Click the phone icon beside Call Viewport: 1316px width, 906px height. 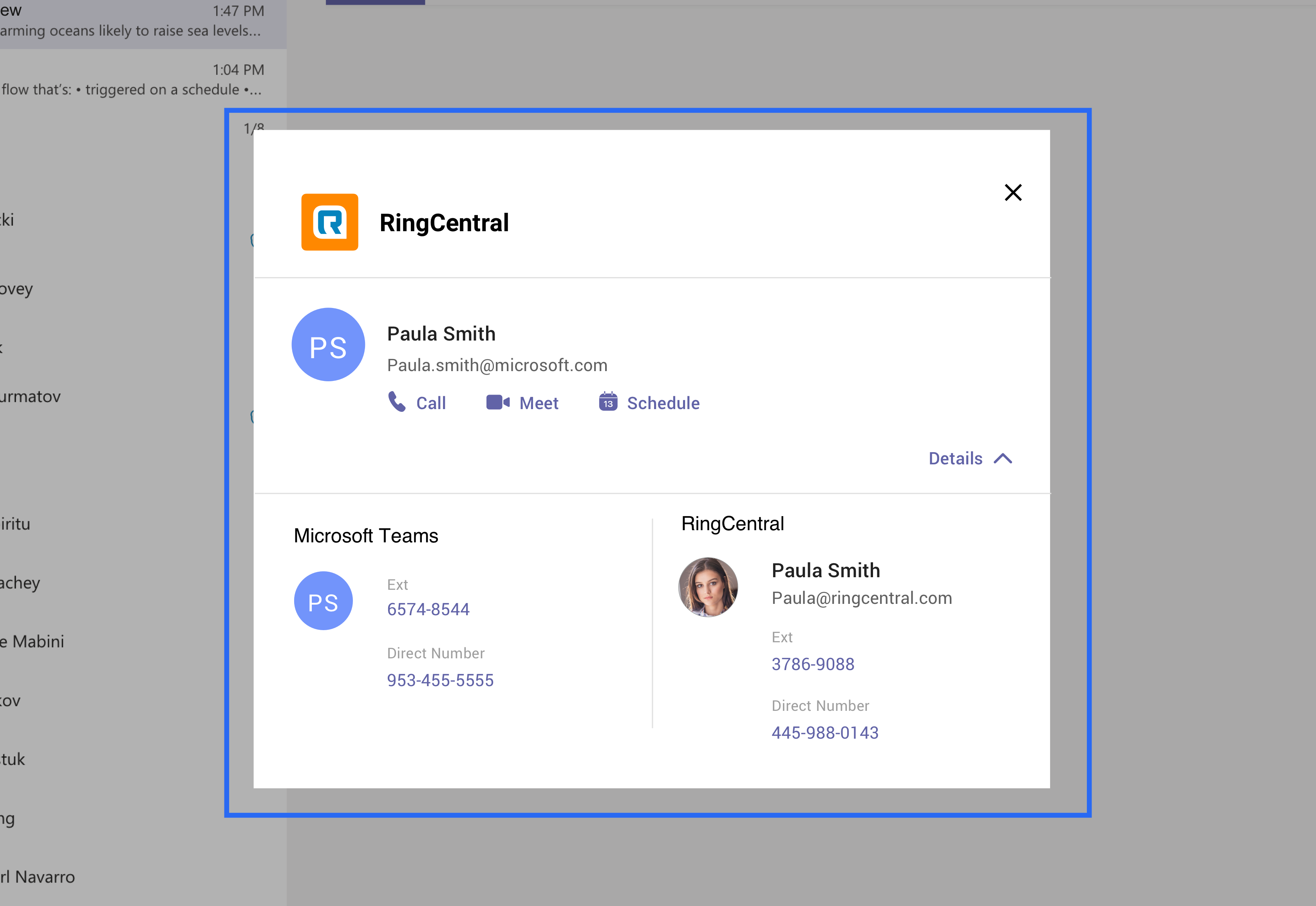point(396,402)
